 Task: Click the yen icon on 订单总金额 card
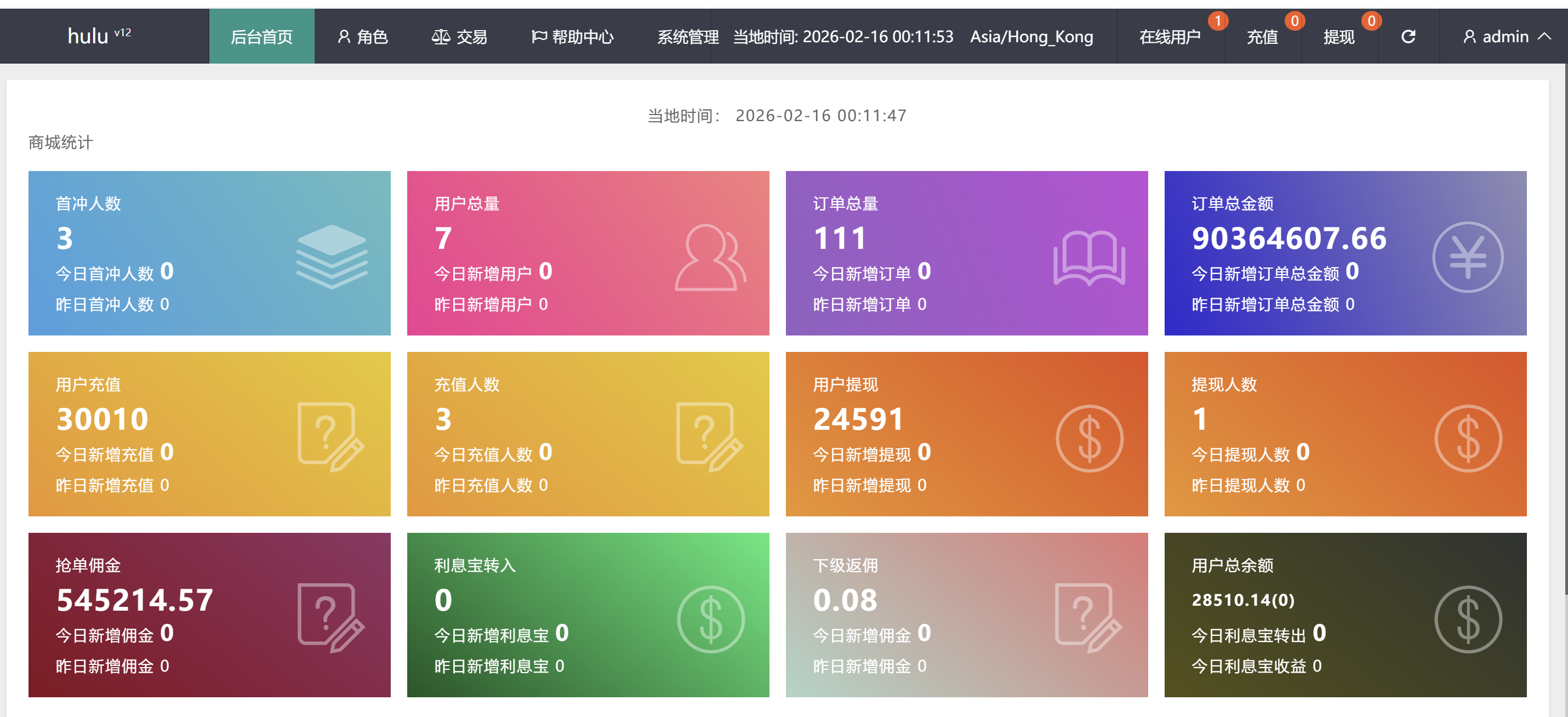click(x=1468, y=258)
